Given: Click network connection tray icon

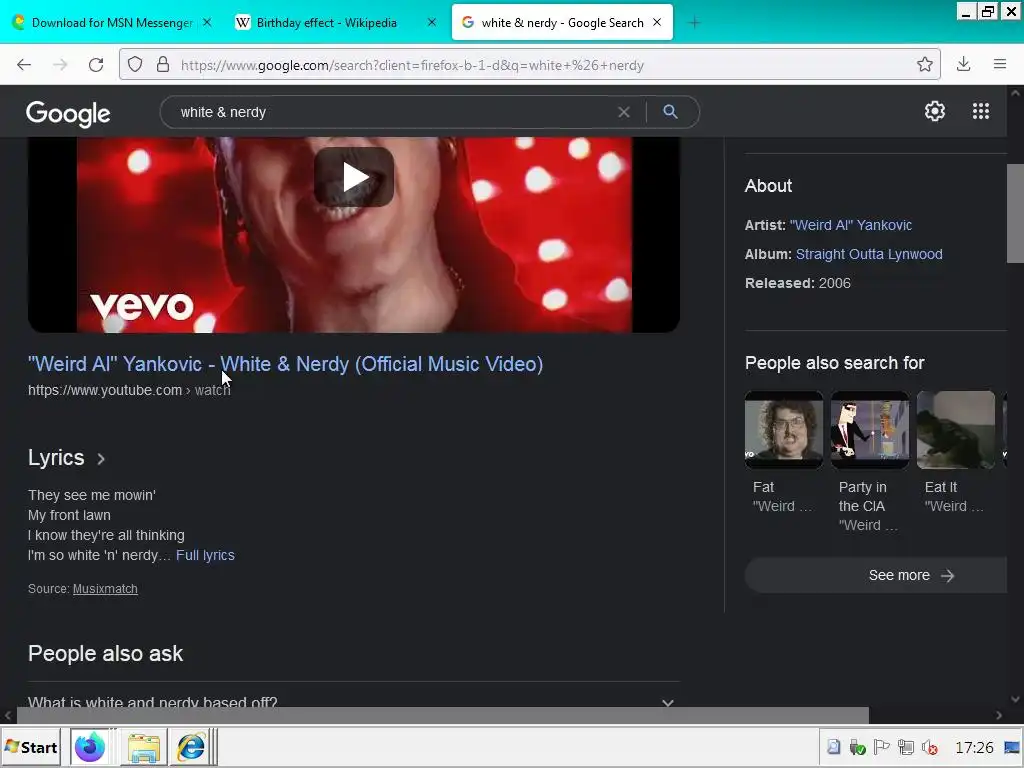Looking at the screenshot, I should [x=905, y=747].
